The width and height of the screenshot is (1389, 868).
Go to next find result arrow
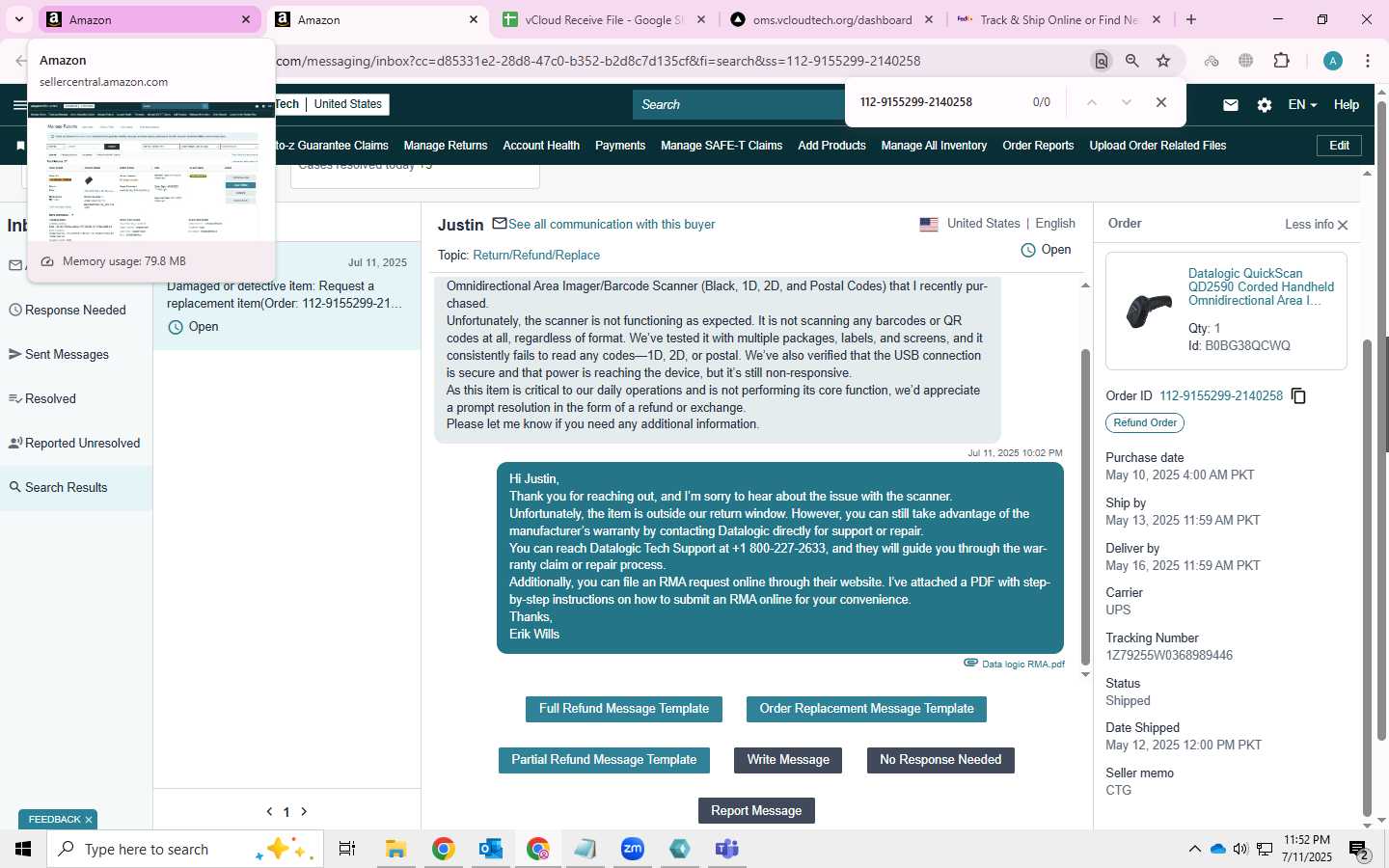point(1127,102)
